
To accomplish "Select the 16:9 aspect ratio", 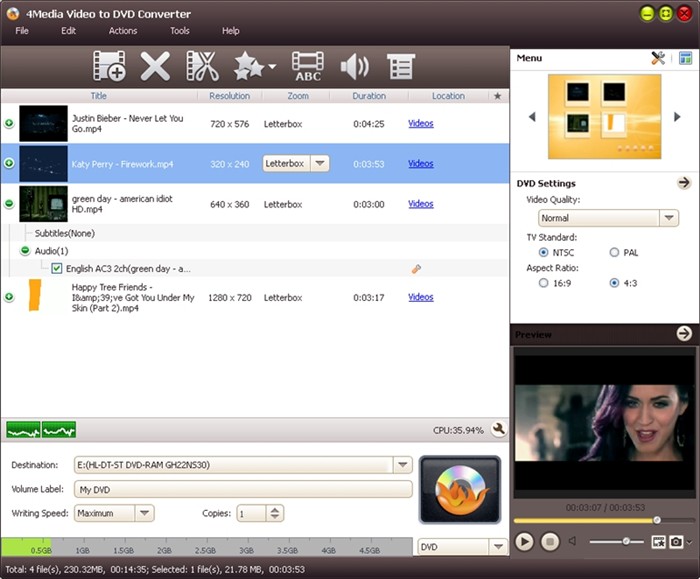I will [x=543, y=283].
